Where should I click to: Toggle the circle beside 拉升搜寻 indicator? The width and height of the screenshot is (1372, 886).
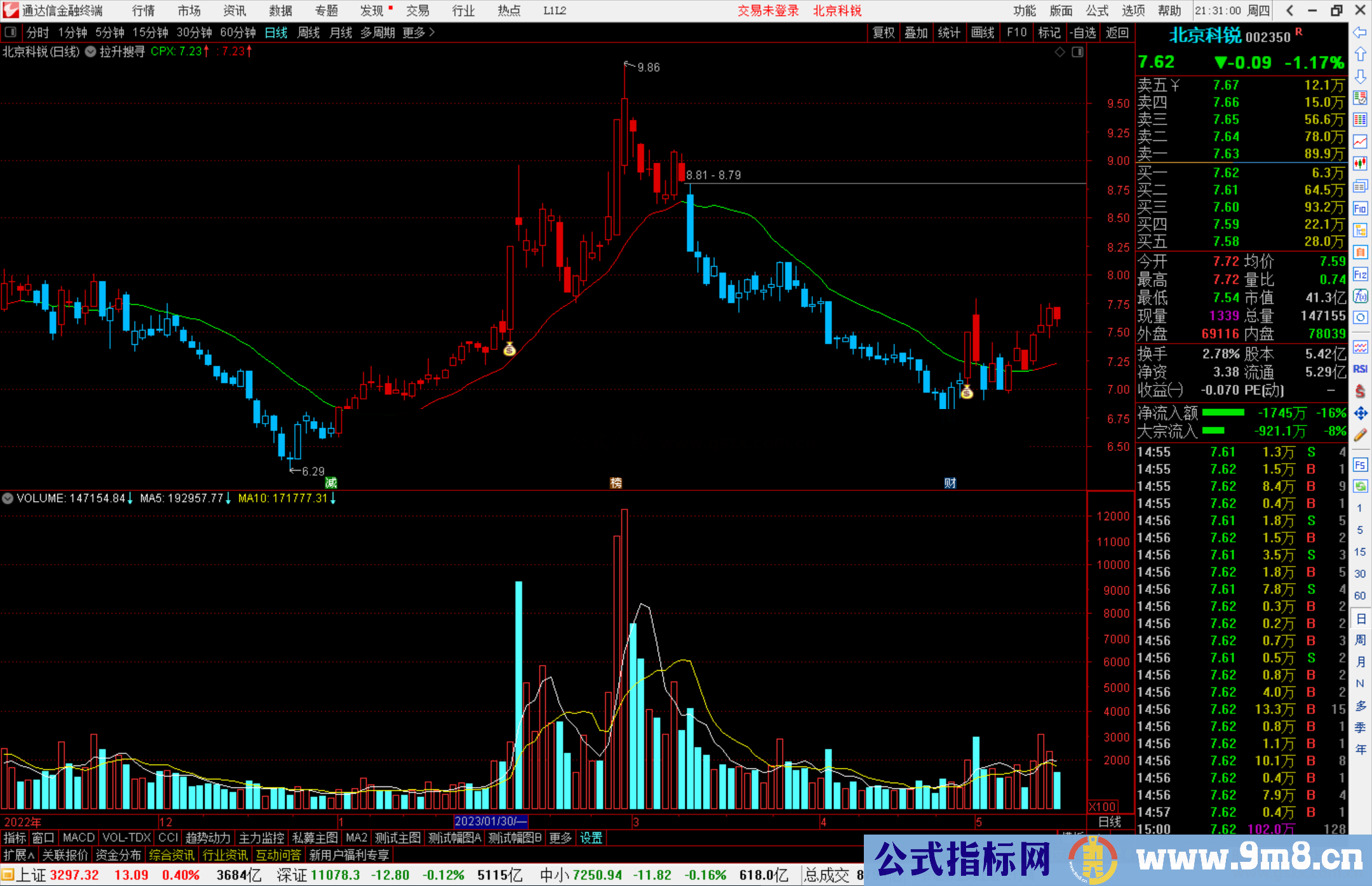[x=91, y=51]
